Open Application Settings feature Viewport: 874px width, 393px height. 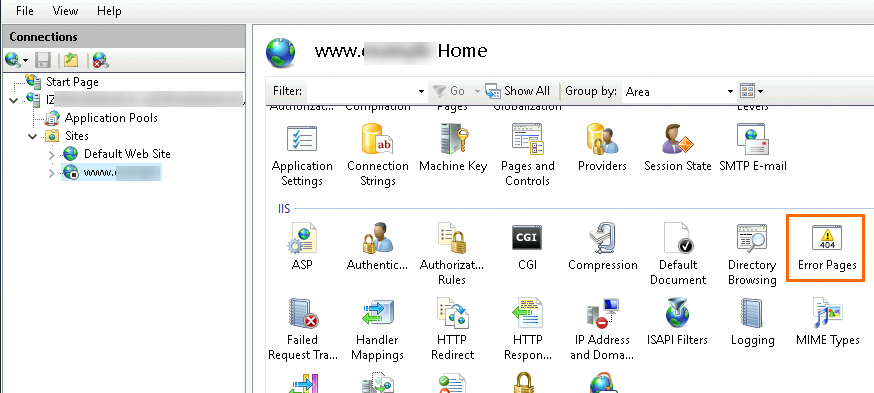302,156
